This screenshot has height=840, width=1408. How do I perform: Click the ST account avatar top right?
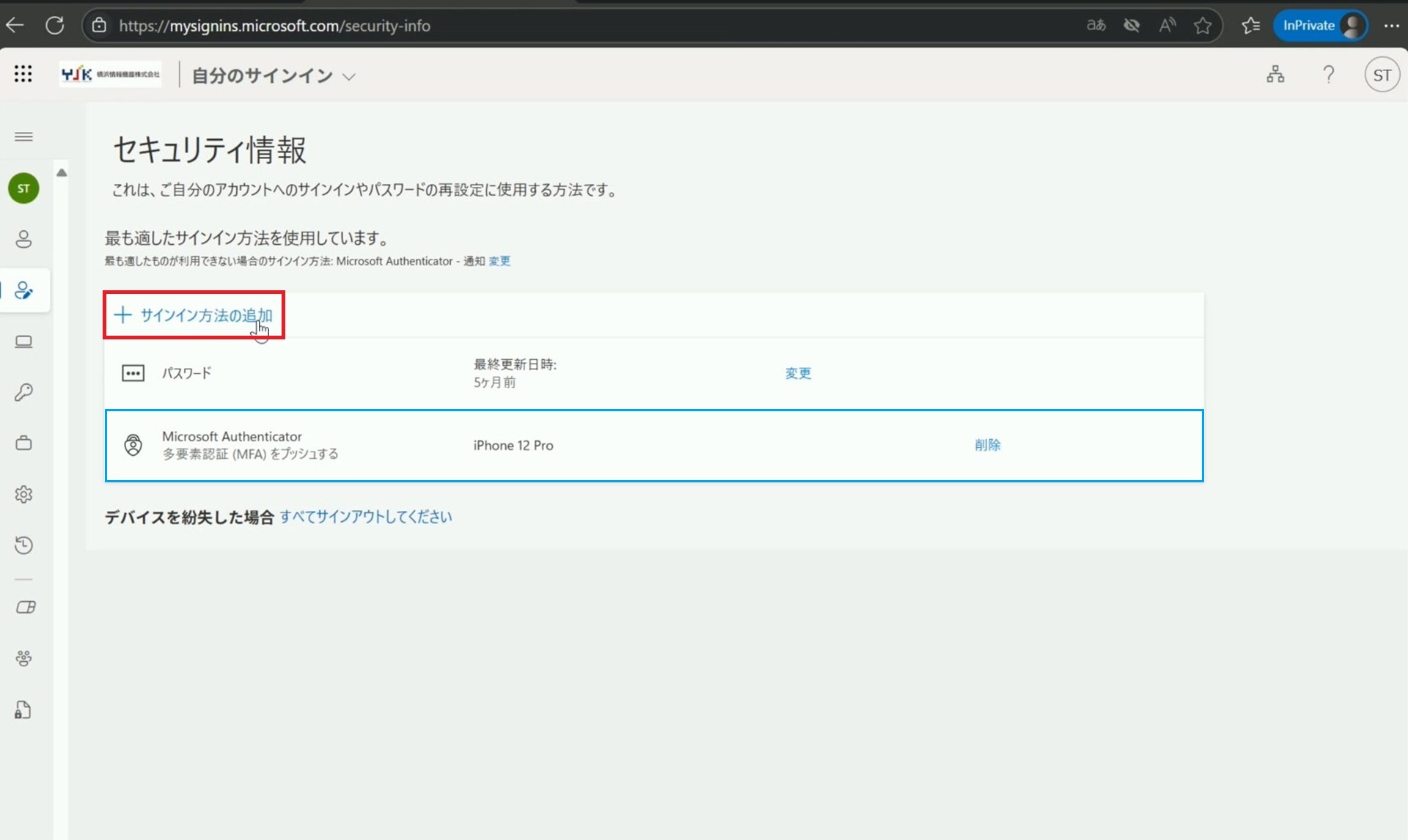[1382, 75]
